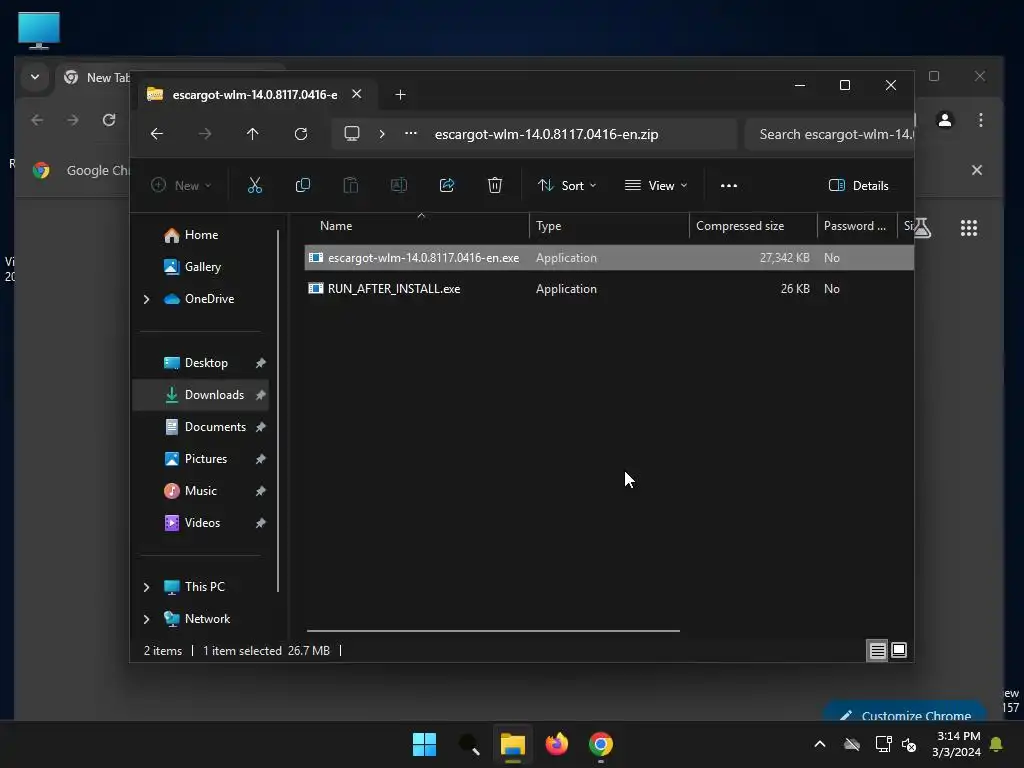Select Downloads in the navigation pane
1024x768 pixels.
tap(200, 395)
